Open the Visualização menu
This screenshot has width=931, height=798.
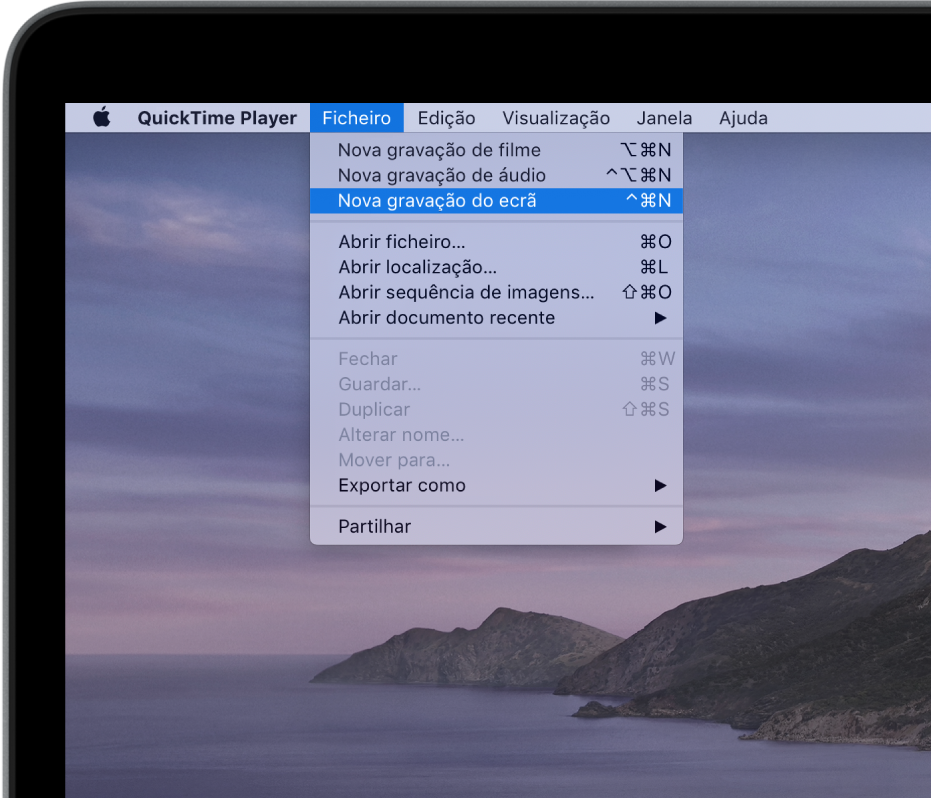[556, 118]
